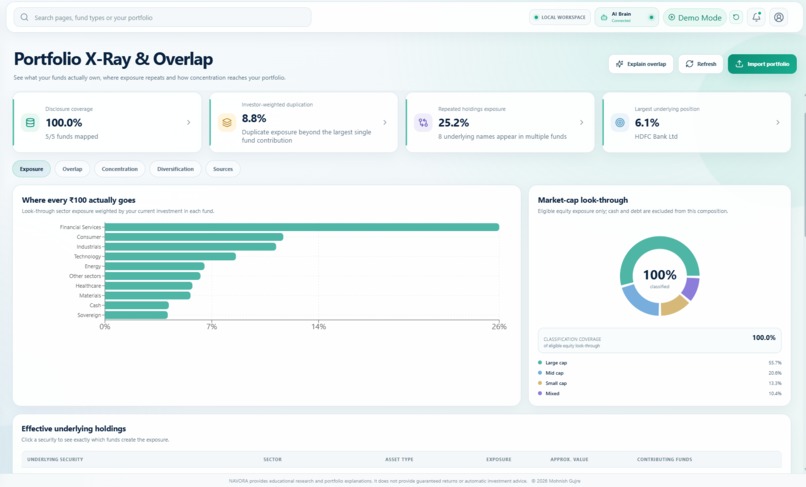Image resolution: width=806 pixels, height=487 pixels.
Task: Expand the Largest underlying position card chevron
Action: coord(778,122)
